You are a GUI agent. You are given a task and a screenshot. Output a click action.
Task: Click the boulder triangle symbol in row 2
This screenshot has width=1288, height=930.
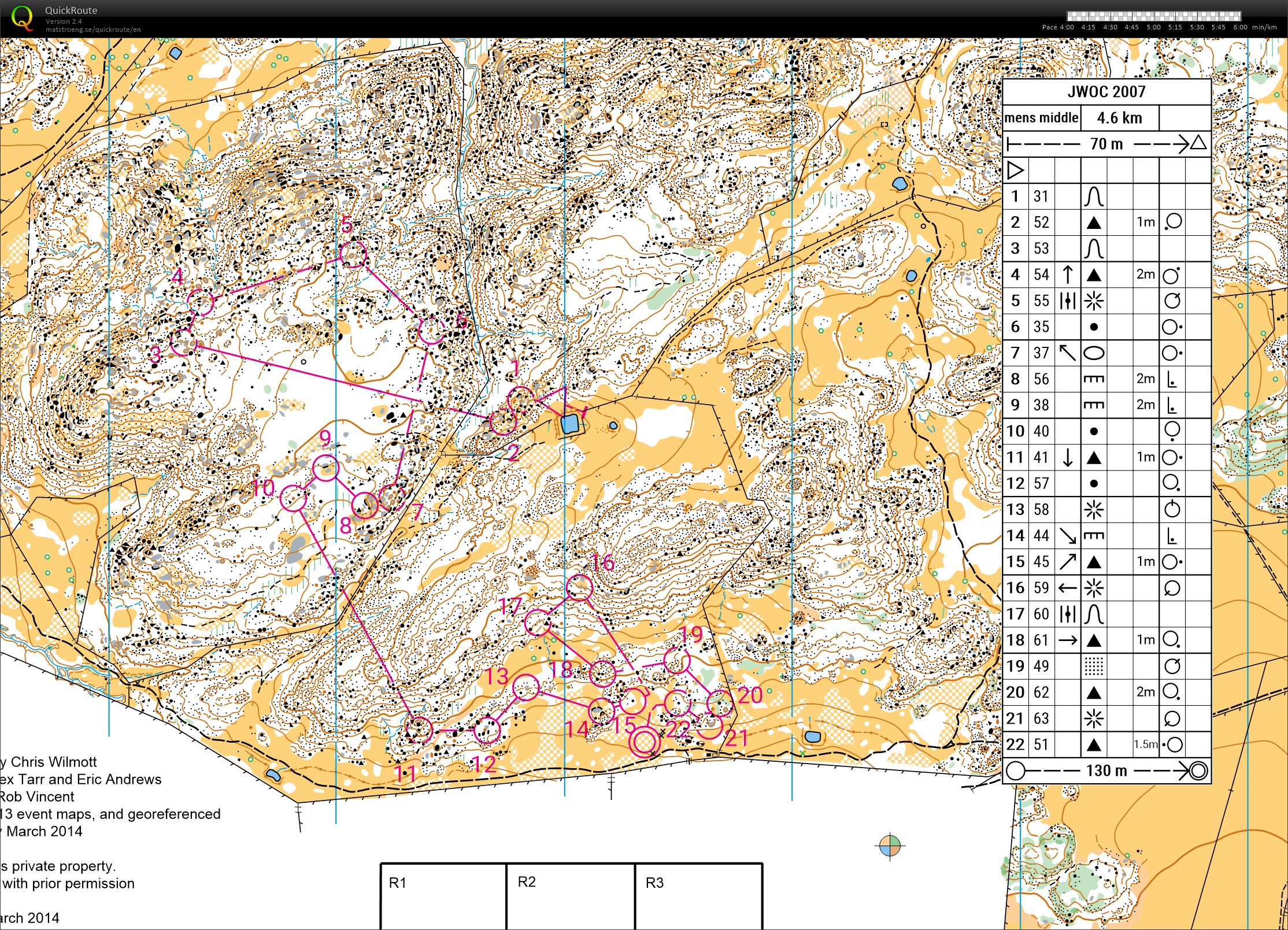point(1093,223)
